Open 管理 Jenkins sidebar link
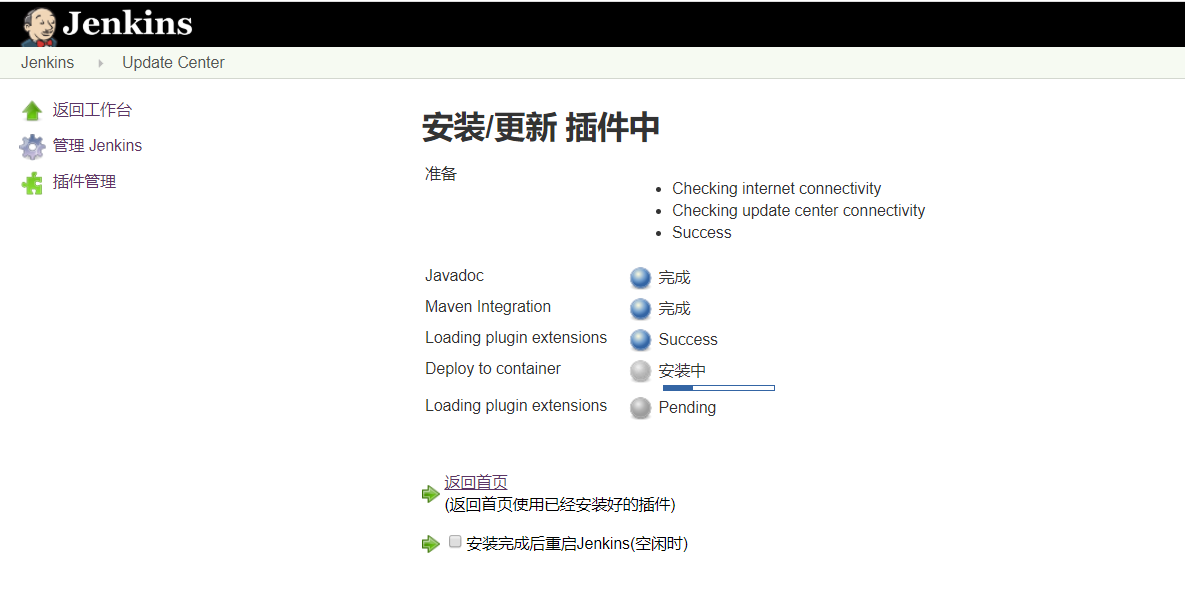Viewport: 1185px width, 596px height. click(x=97, y=146)
